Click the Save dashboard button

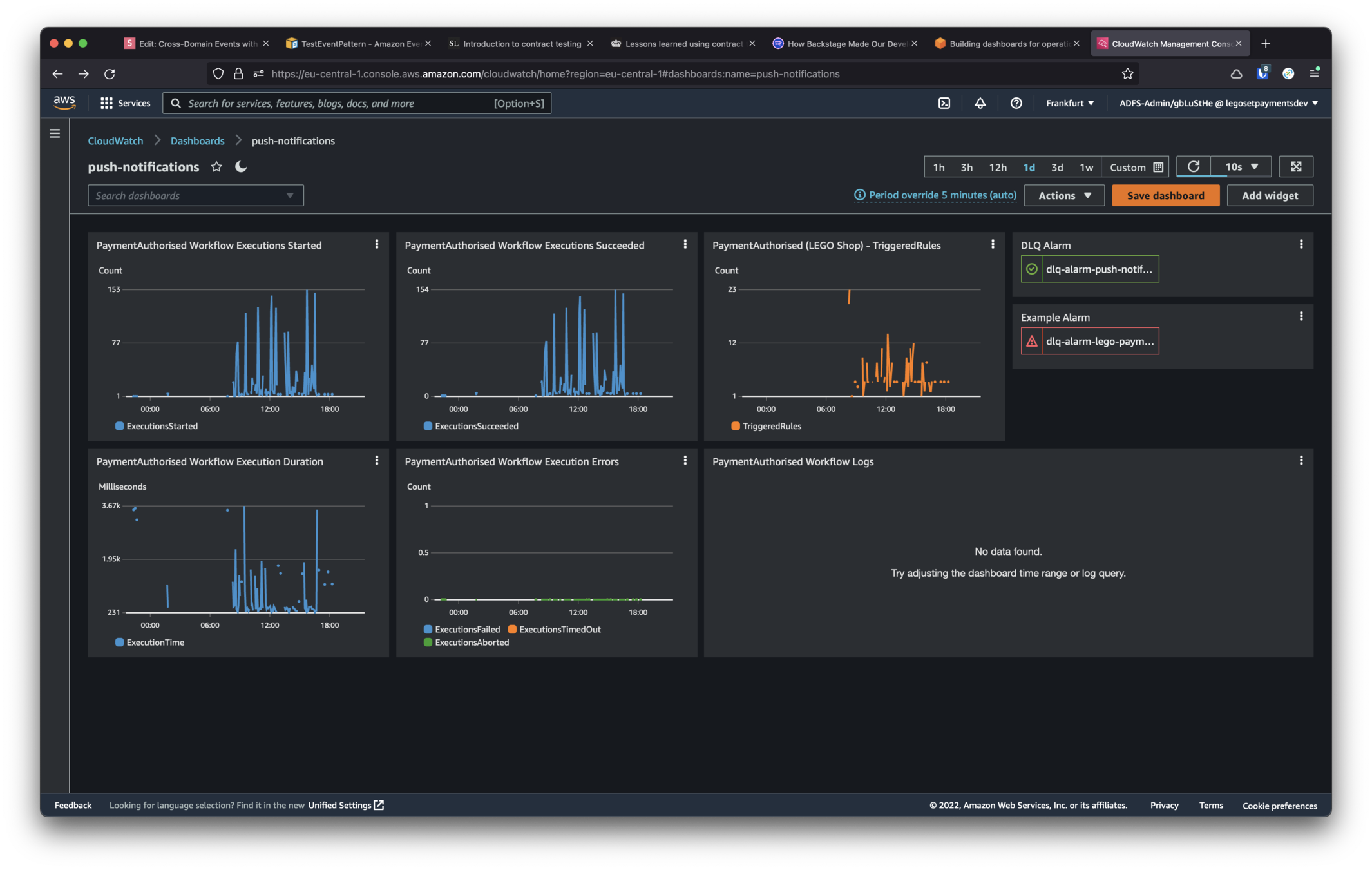tap(1165, 195)
